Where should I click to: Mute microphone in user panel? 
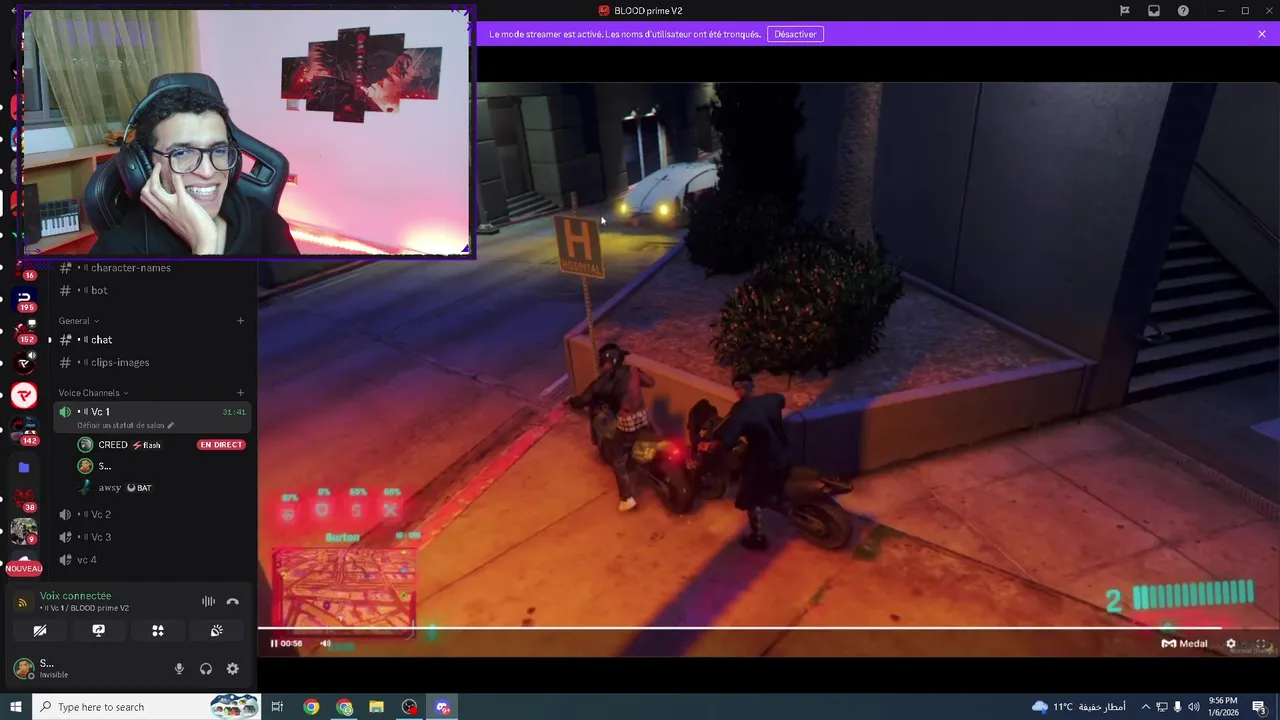point(179,669)
